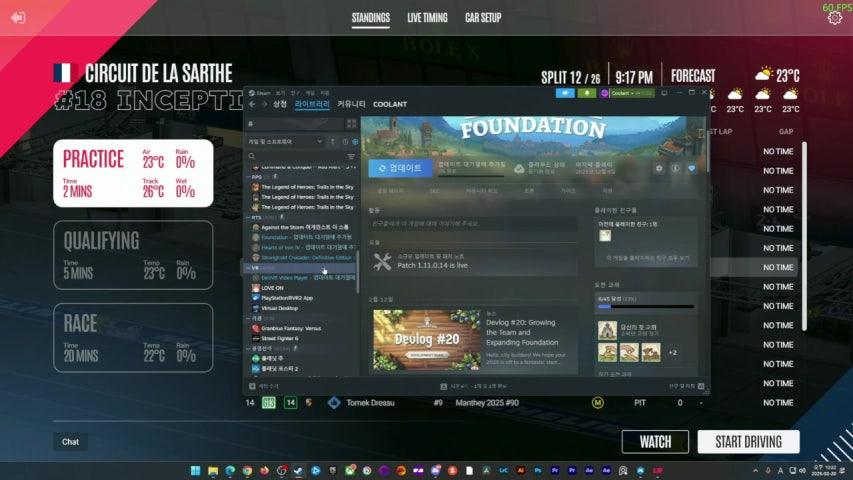Toggle the Foundation favorite heart icon
Screen dimensions: 853x480
691,169
